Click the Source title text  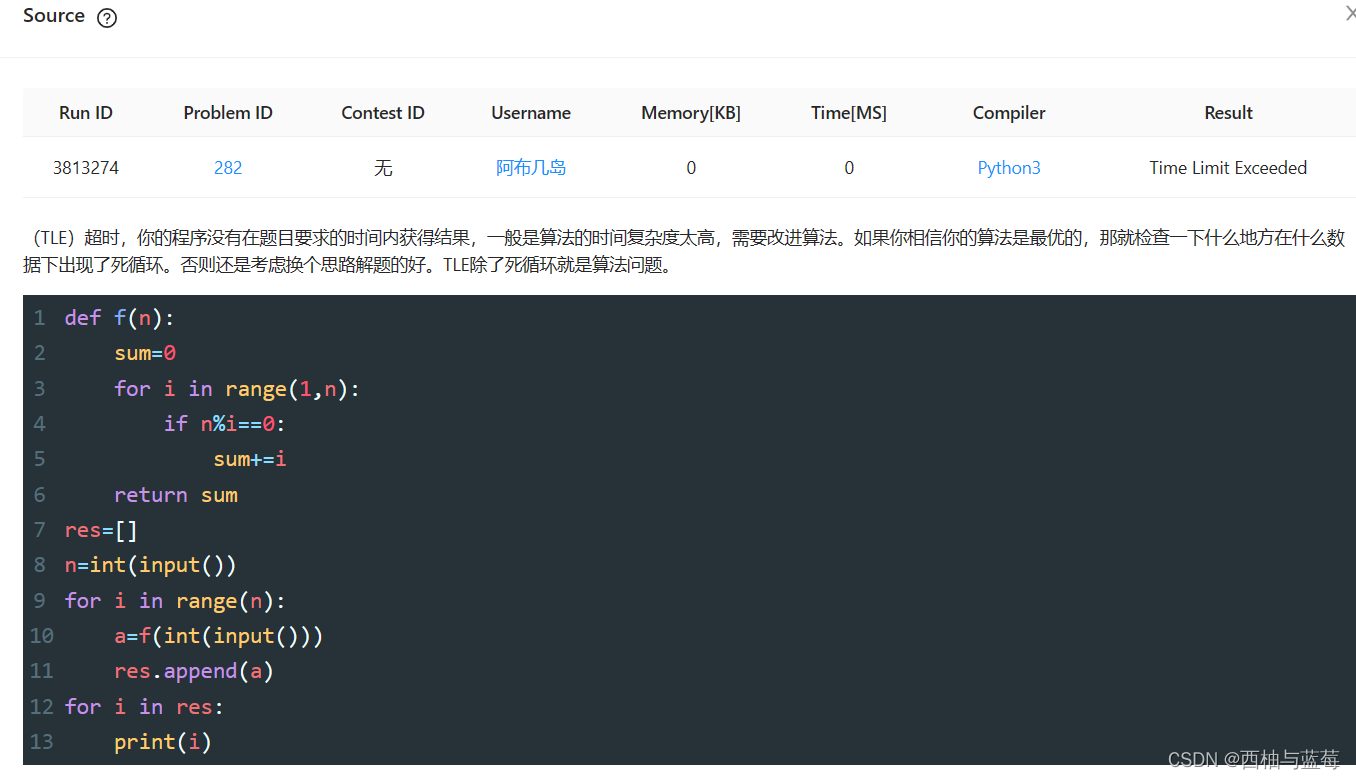tap(54, 16)
